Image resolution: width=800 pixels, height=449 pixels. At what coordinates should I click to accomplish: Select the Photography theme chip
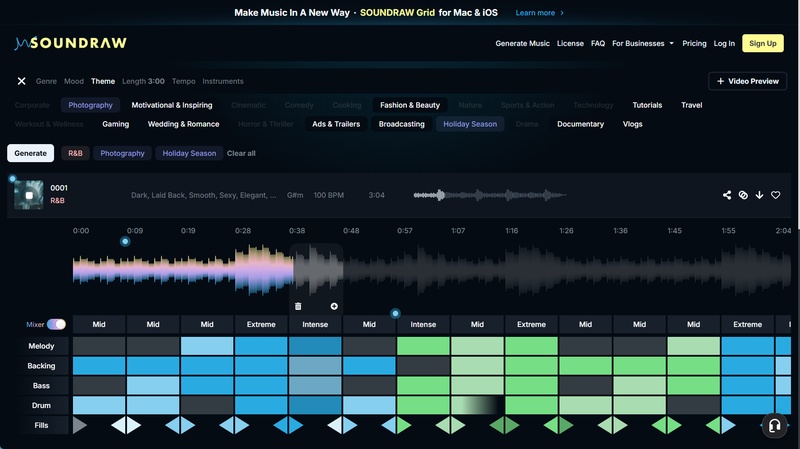point(90,105)
